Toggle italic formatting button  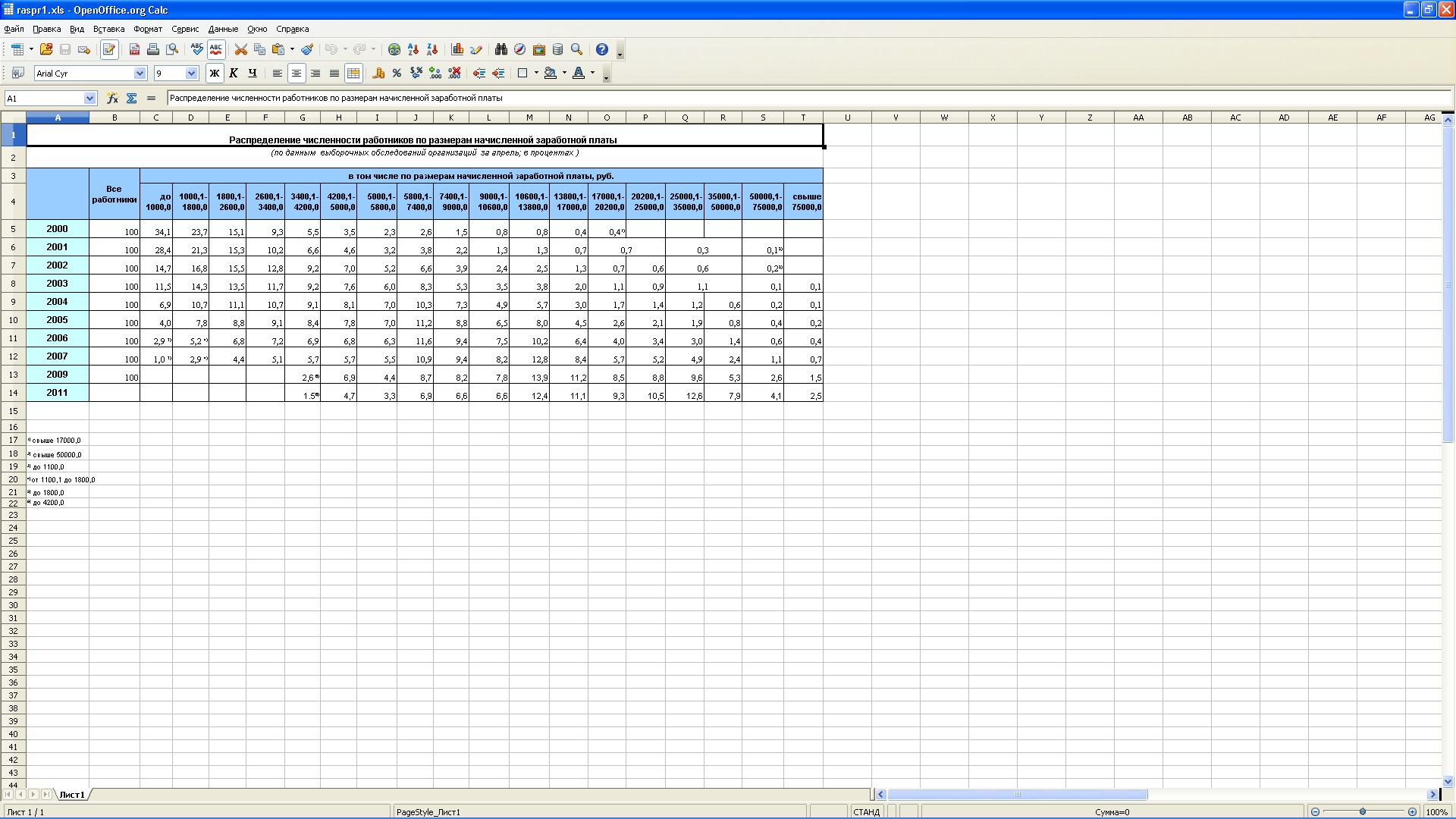coord(234,73)
